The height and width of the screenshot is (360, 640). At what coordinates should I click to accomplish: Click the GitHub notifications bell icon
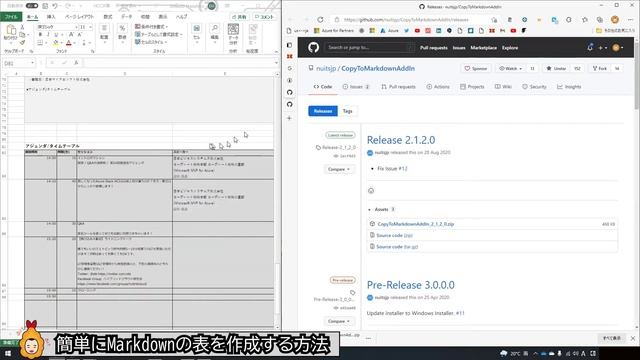[590, 48]
